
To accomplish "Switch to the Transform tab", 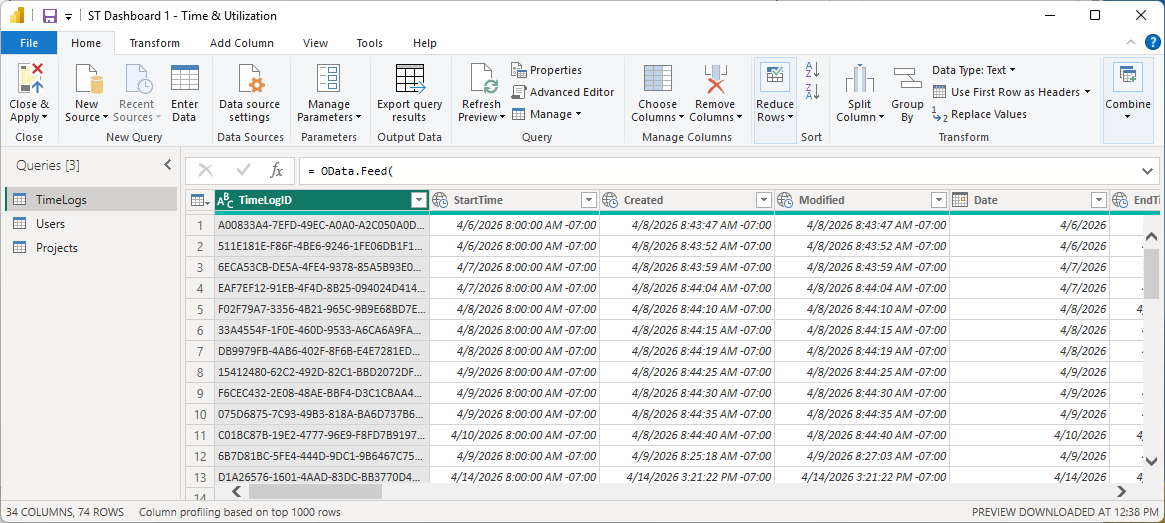I will [155, 43].
